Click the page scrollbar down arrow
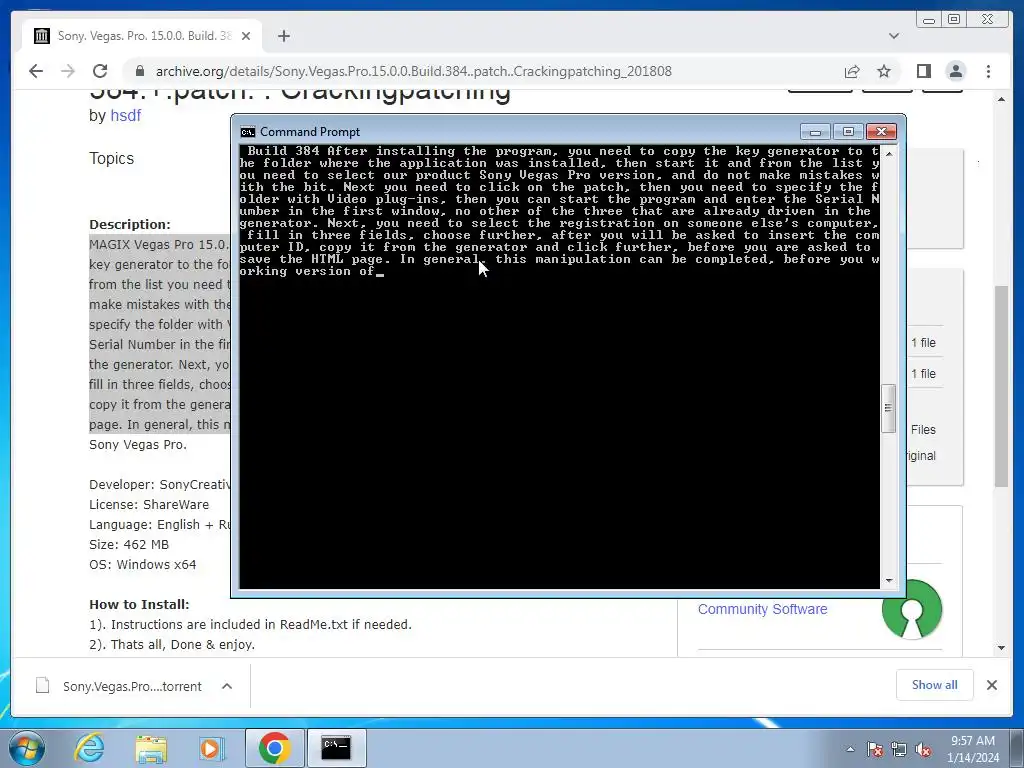1024x768 pixels. pos(1001,648)
